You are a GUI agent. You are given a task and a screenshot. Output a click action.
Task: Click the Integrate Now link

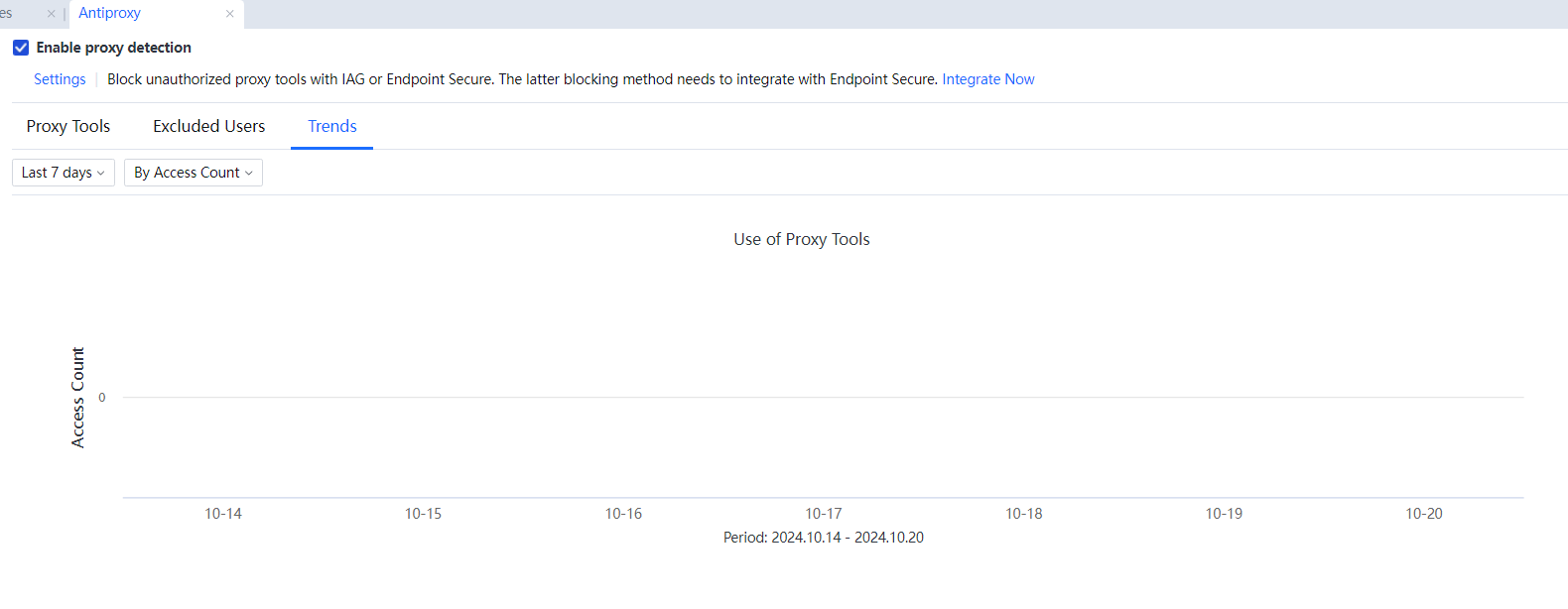pos(987,79)
